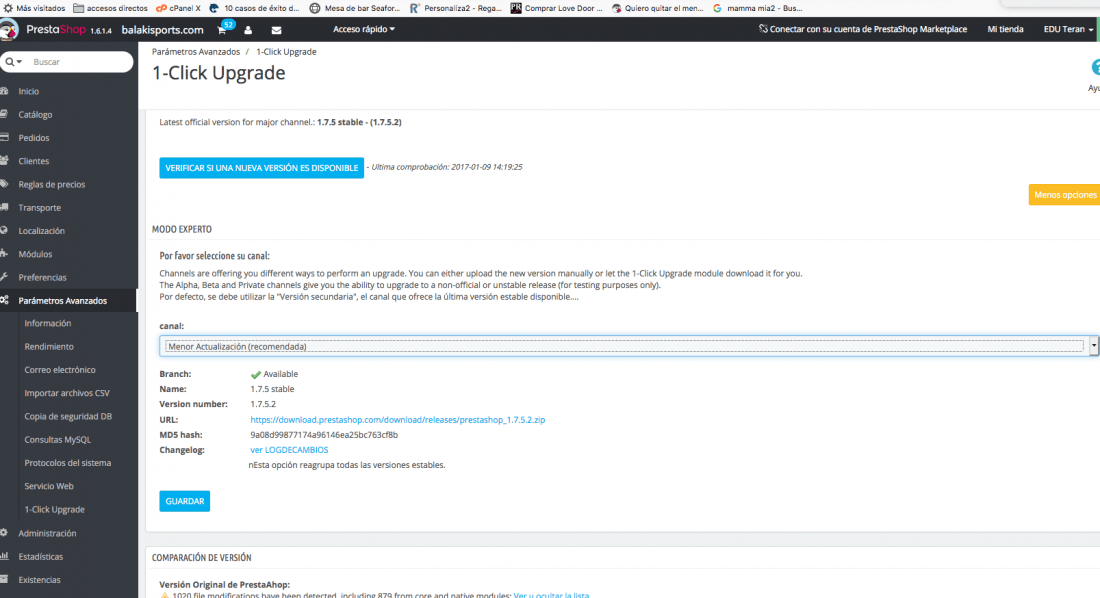The width and height of the screenshot is (1100, 598).
Task: Open the mamma mia2 Google bookmark
Action: pos(758,8)
